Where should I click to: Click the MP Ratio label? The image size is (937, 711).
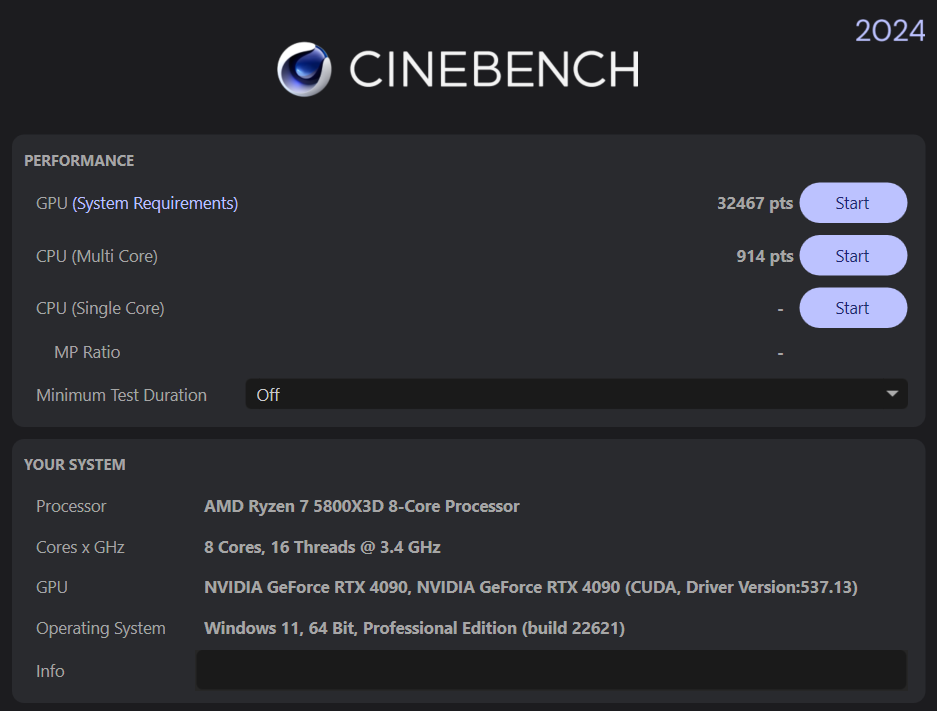click(x=87, y=353)
